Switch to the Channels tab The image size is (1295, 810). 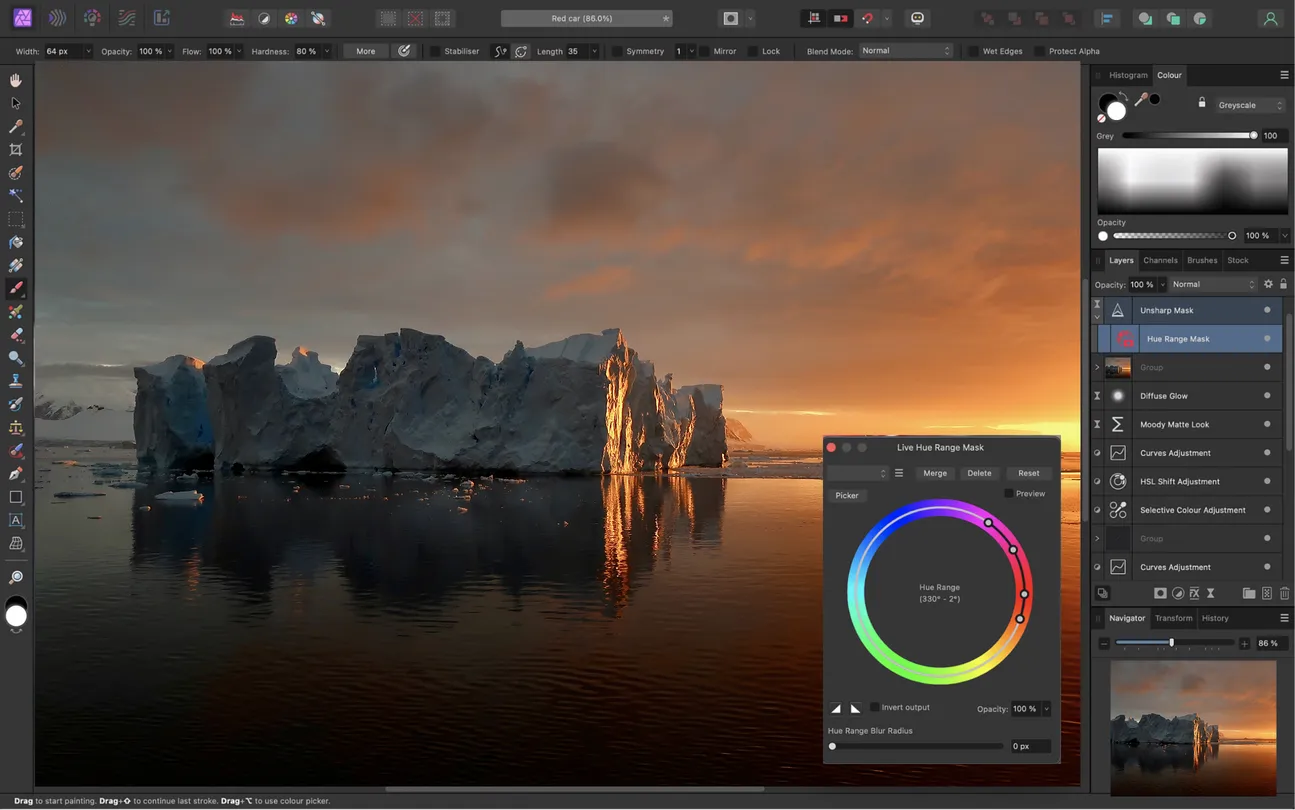pos(1160,260)
